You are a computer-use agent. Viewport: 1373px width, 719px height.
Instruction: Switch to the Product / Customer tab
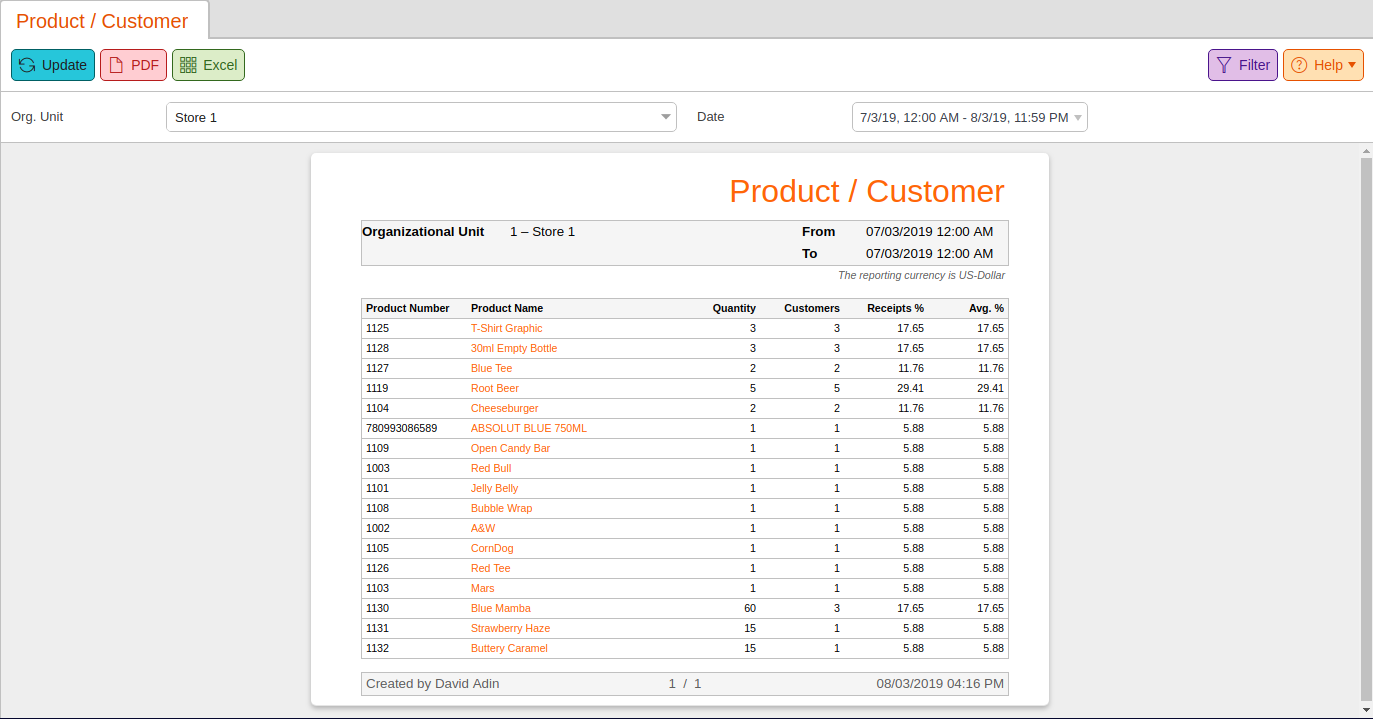(103, 21)
